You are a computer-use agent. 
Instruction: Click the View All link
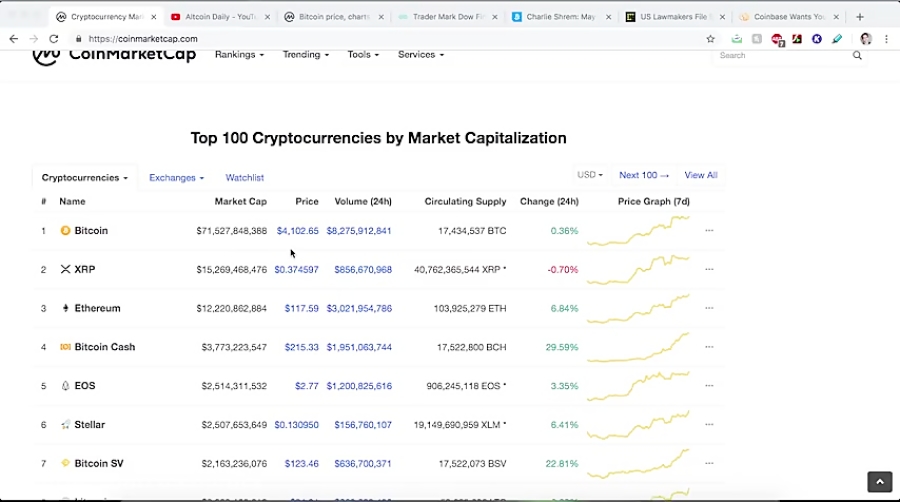701,175
